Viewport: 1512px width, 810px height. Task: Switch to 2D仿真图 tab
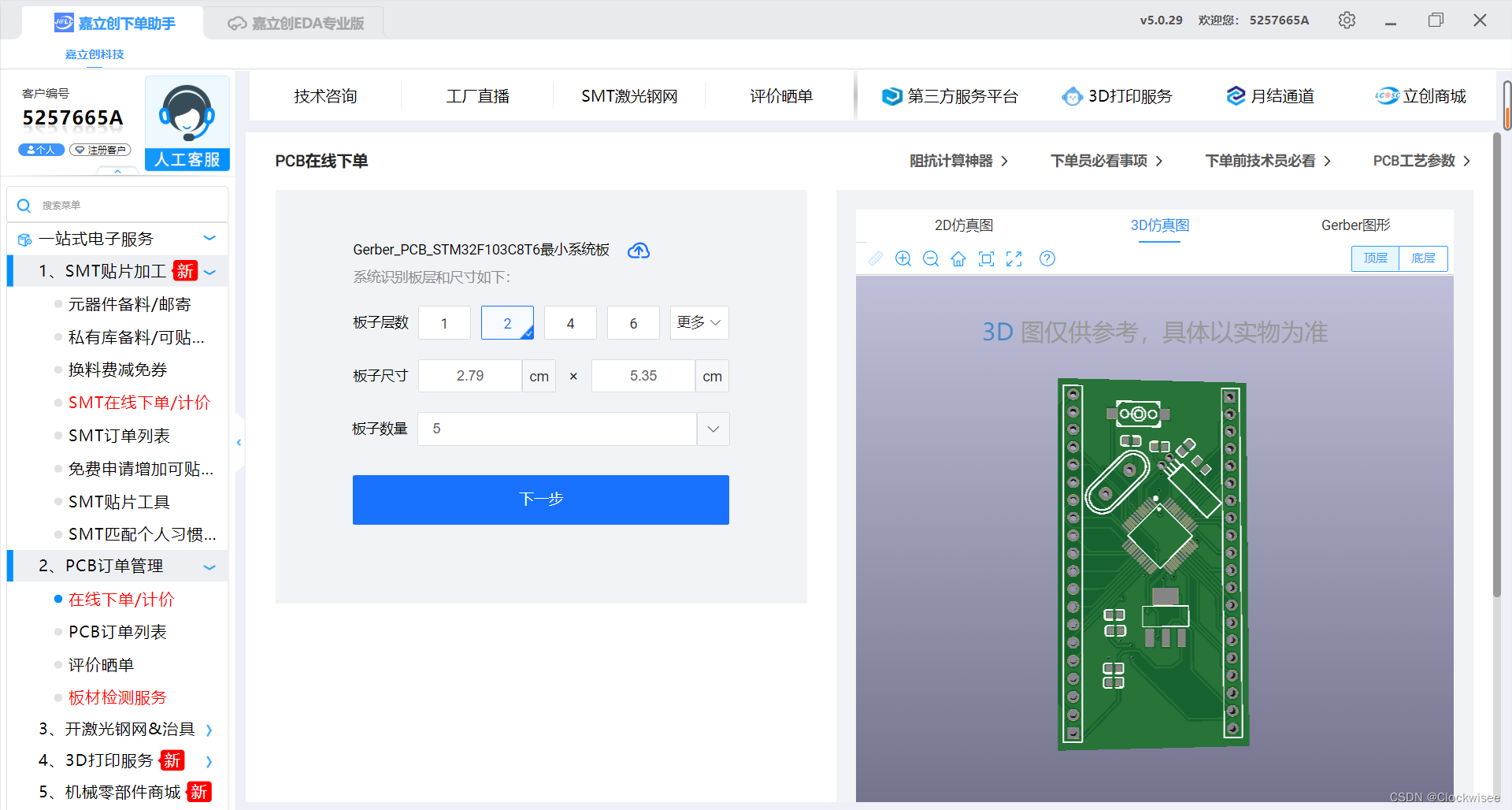964,225
